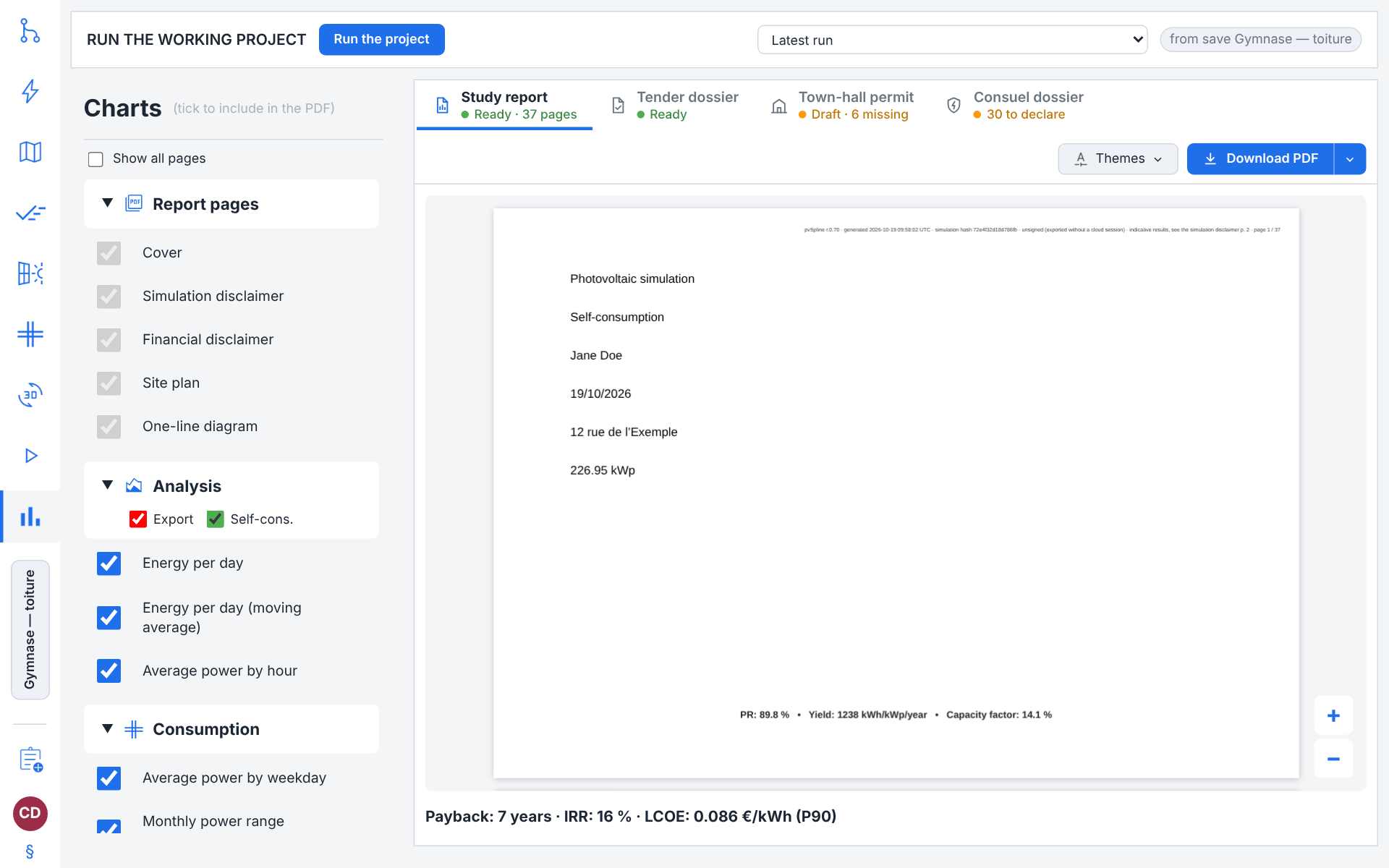Open the branch/tree icon in sidebar
Screen dimensions: 1389x868
(30, 30)
